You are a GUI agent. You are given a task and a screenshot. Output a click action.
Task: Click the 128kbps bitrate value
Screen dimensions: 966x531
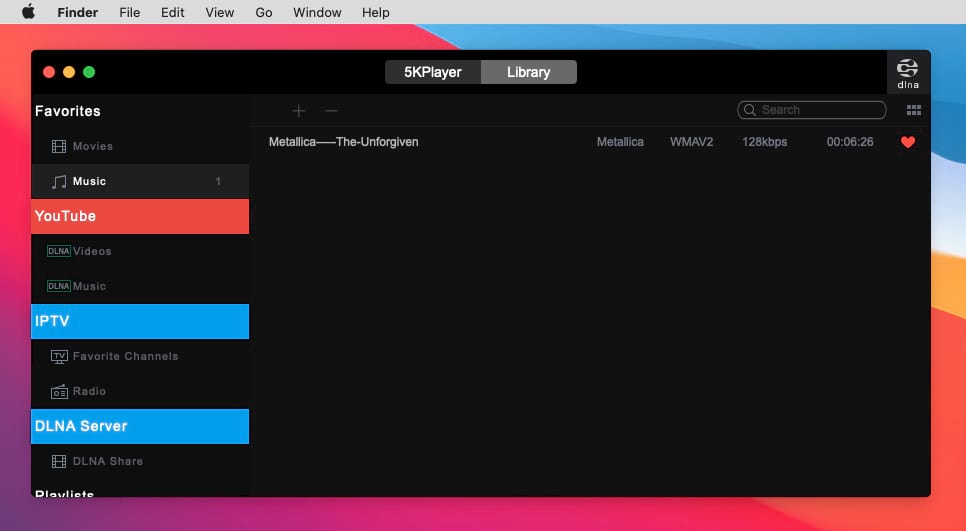pos(765,142)
